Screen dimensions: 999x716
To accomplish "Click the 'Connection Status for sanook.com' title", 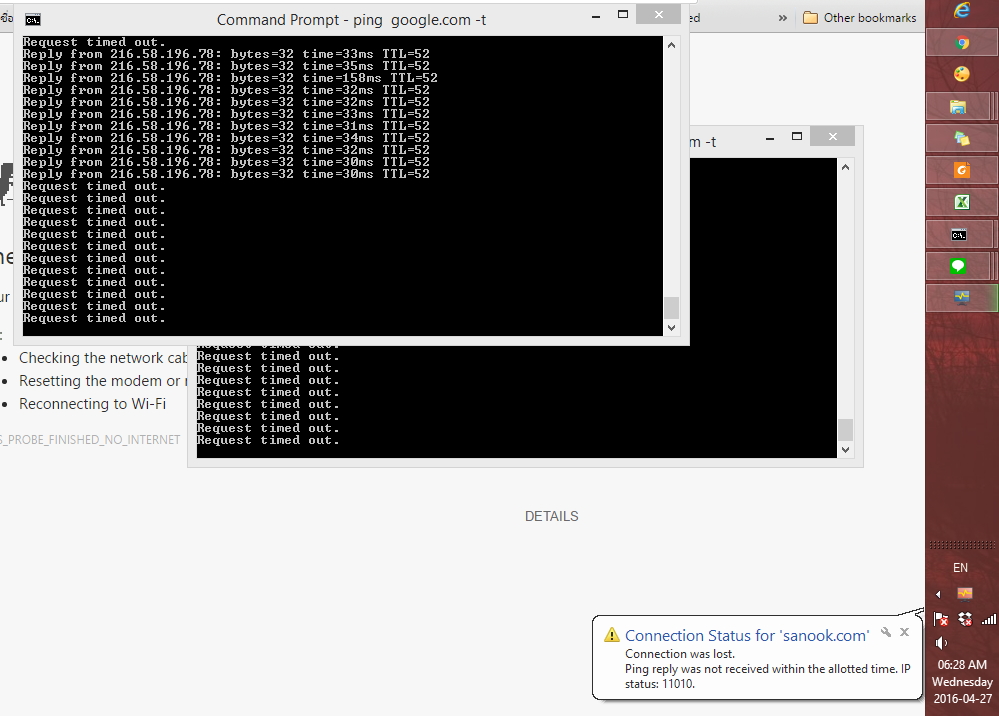I will click(747, 635).
